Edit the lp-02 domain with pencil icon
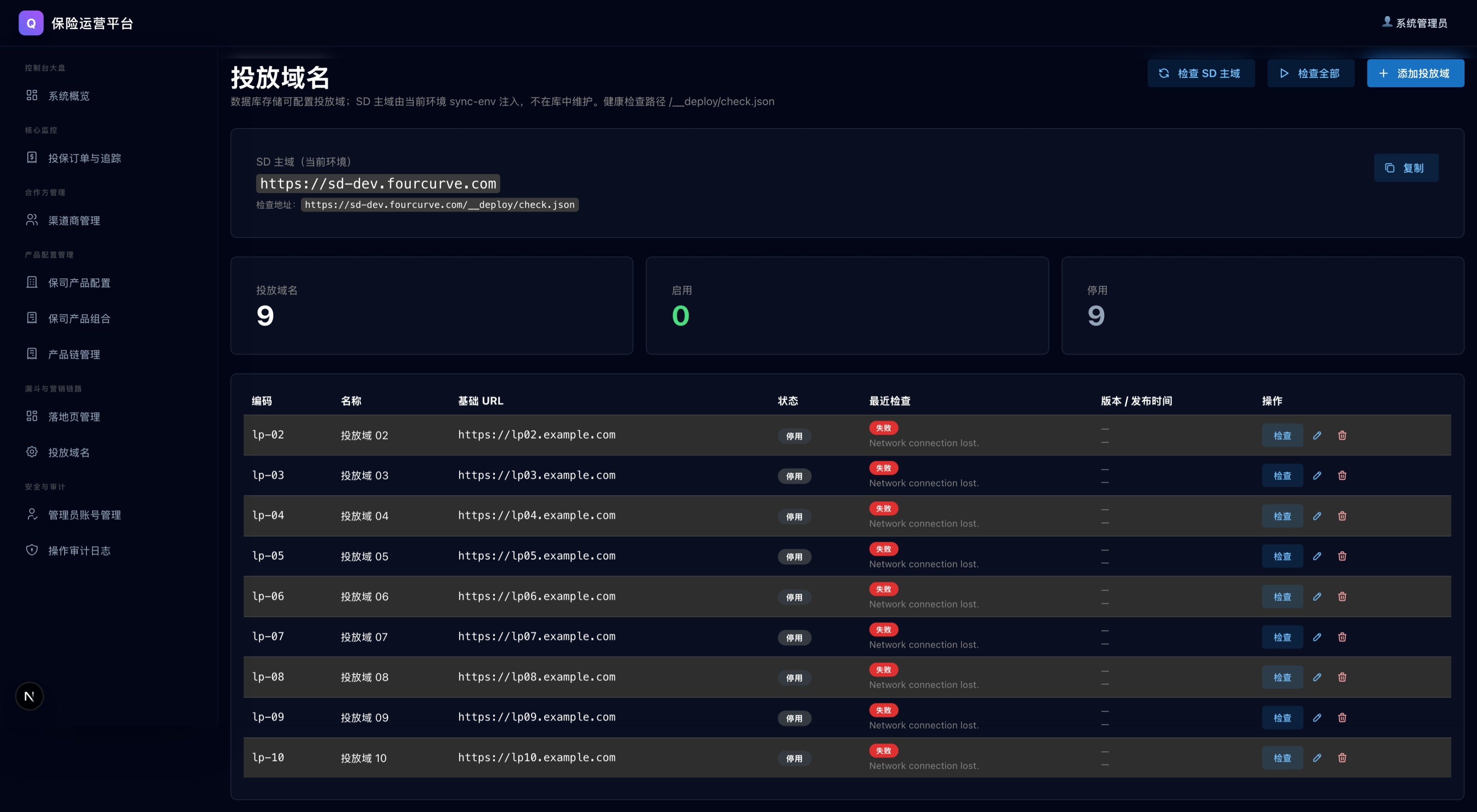1477x812 pixels. 1317,435
